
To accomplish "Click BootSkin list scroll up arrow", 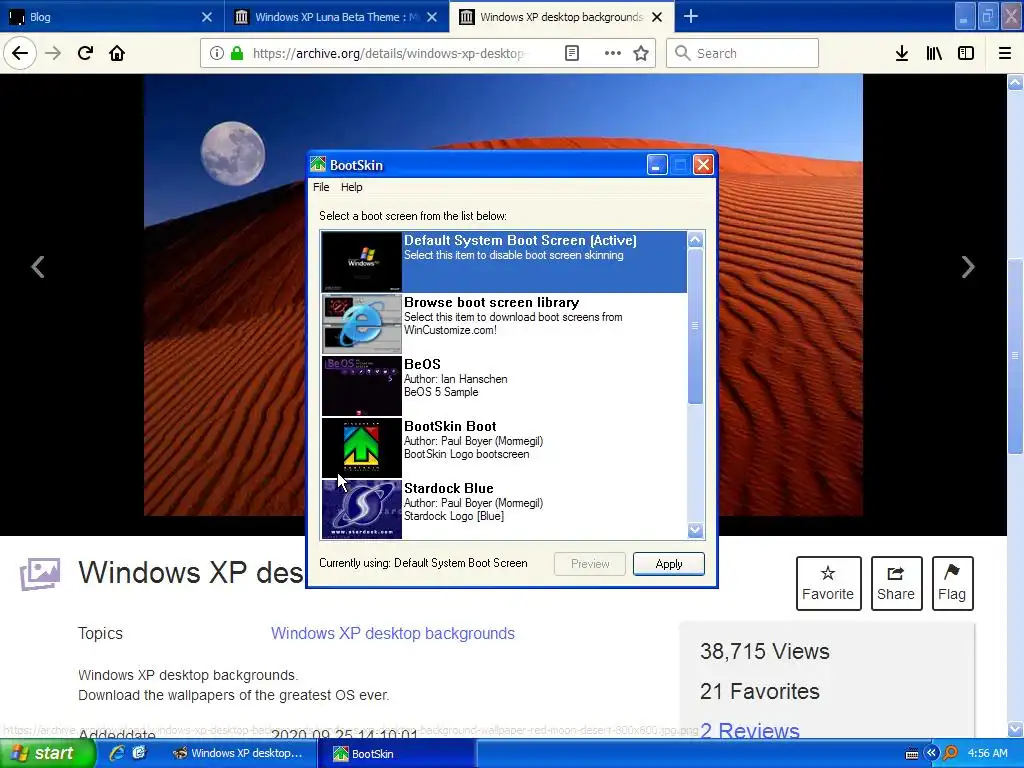I will point(696,240).
